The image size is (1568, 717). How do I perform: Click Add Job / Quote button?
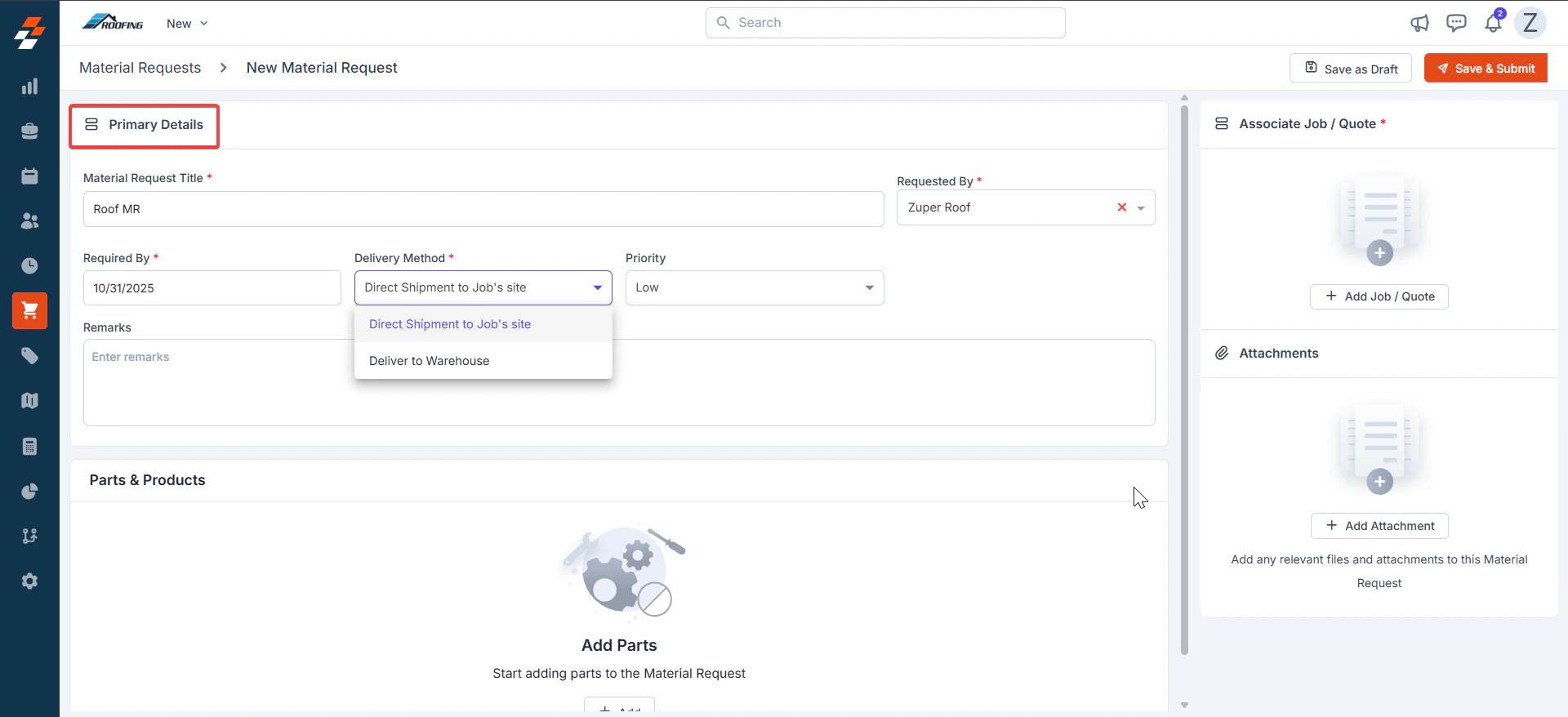1379,296
